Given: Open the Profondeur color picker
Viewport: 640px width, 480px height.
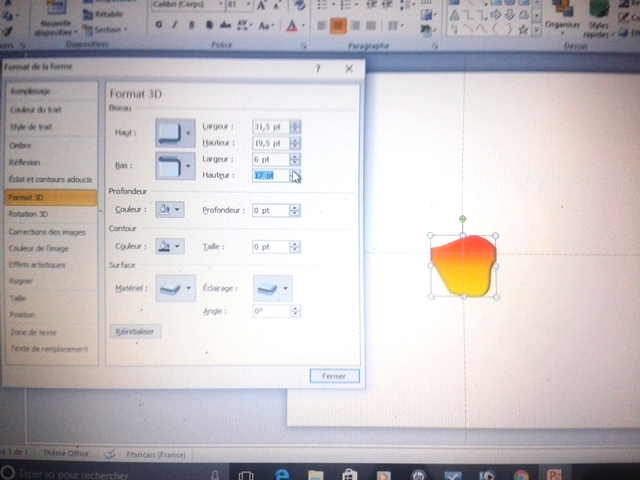Looking at the screenshot, I should click(169, 210).
